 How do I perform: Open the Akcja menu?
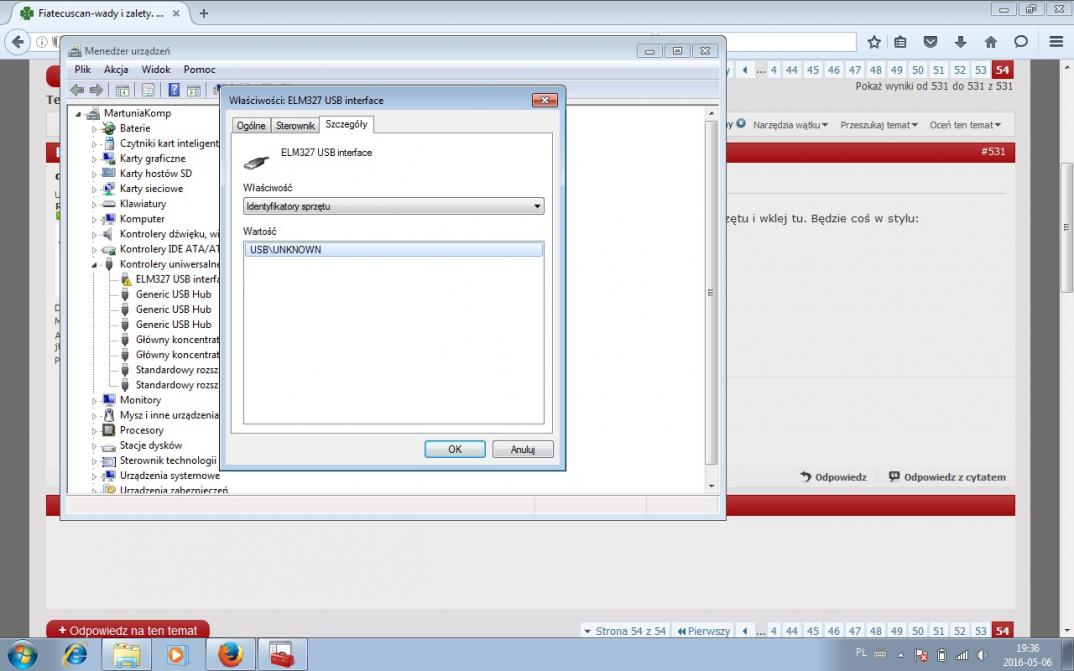(x=116, y=69)
